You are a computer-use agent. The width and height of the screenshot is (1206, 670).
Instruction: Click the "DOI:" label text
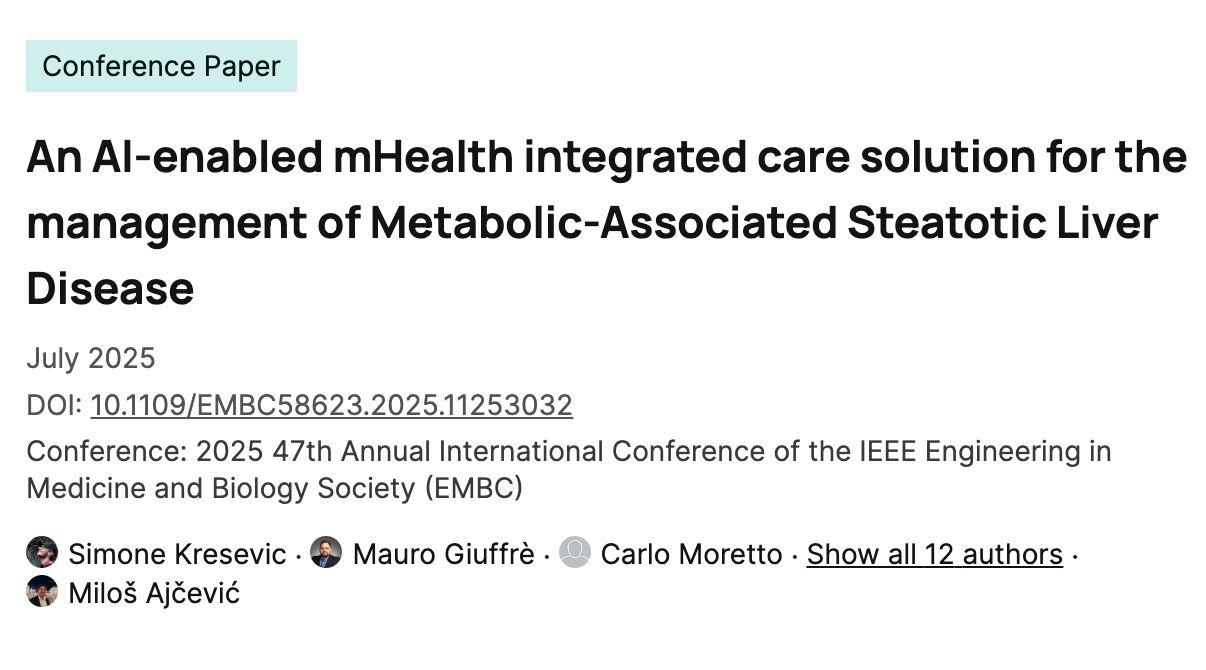pos(52,406)
